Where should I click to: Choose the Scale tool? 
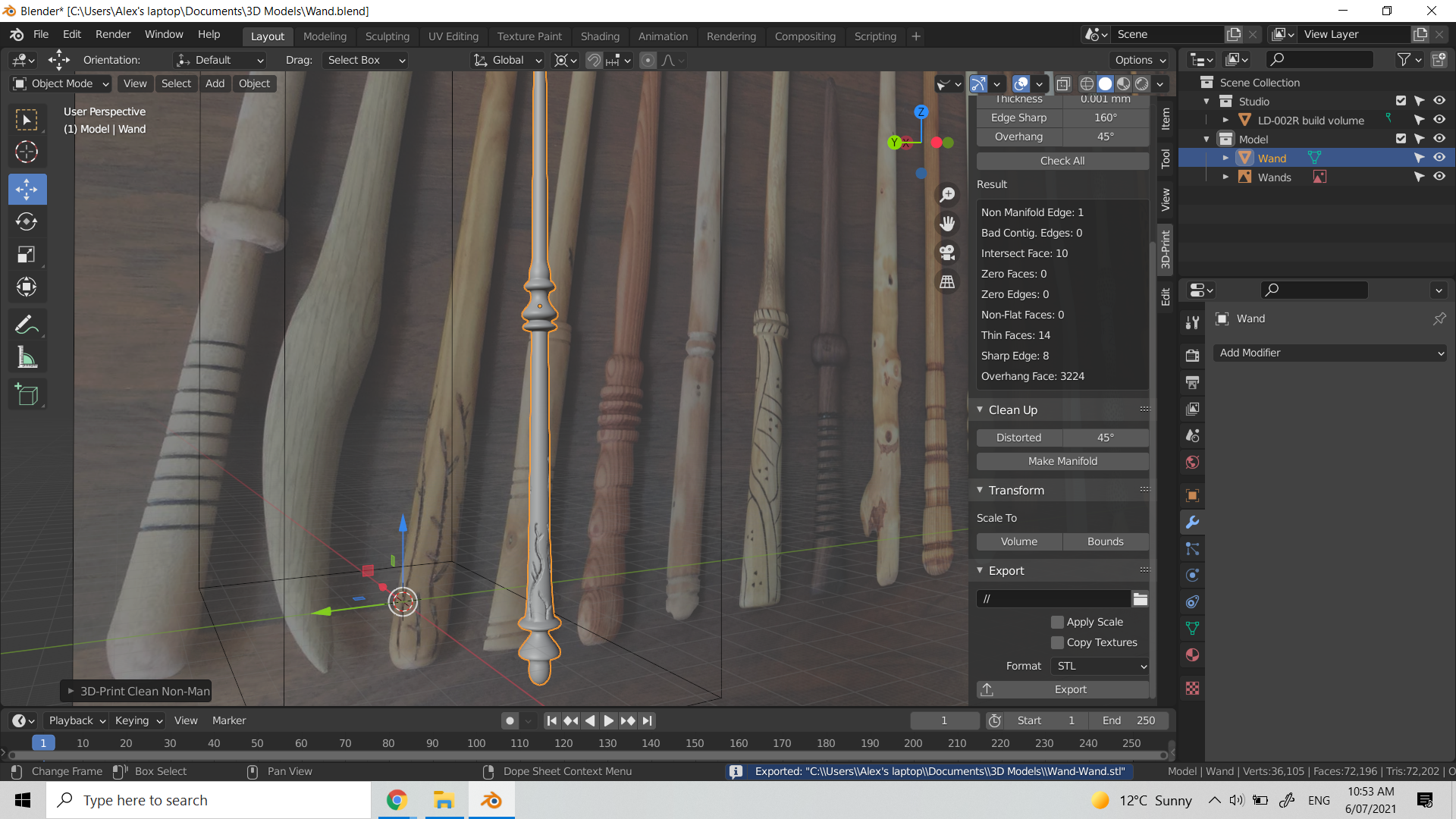pyautogui.click(x=27, y=255)
